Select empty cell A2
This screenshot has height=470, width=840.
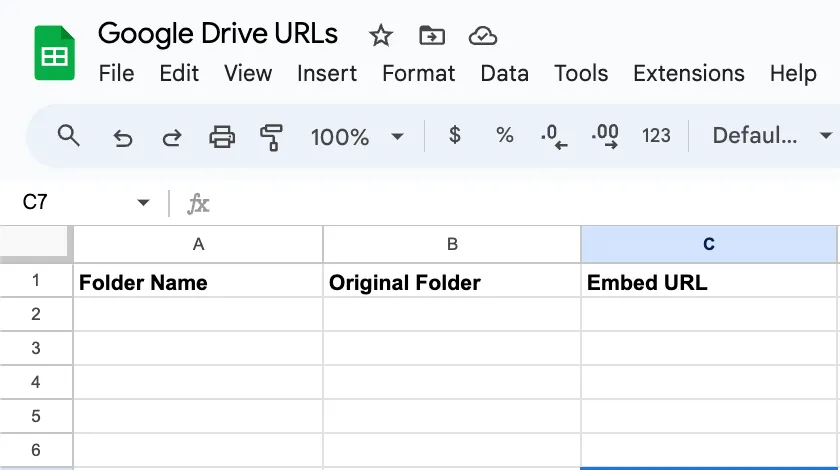(x=198, y=314)
